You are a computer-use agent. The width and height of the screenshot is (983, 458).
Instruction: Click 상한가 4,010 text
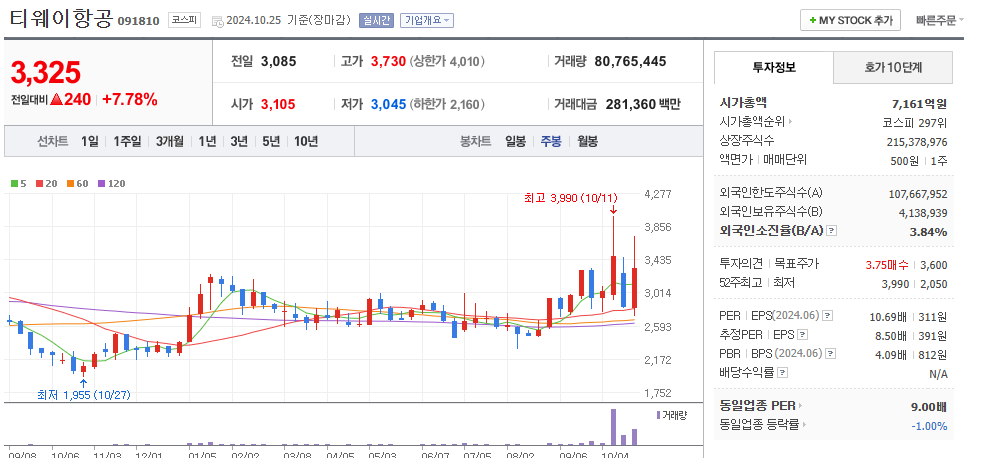coord(447,61)
